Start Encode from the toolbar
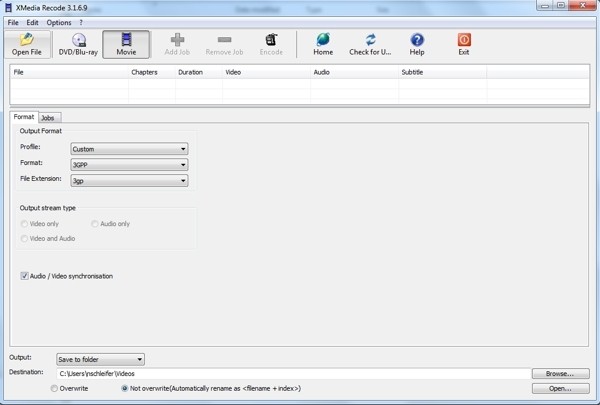Image resolution: width=600 pixels, height=405 pixels. point(271,44)
